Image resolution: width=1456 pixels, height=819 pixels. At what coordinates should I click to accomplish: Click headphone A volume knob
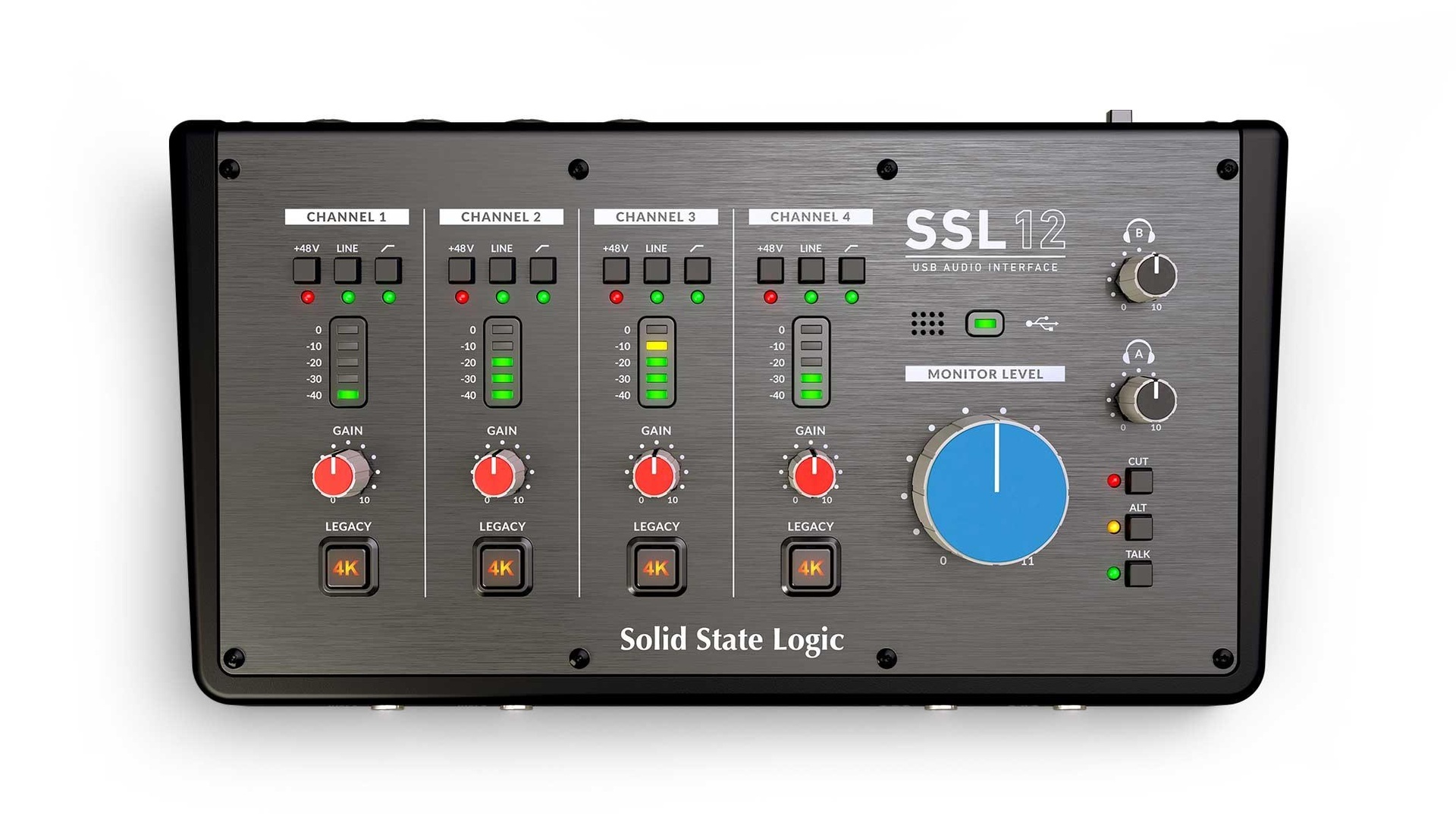[x=1148, y=400]
